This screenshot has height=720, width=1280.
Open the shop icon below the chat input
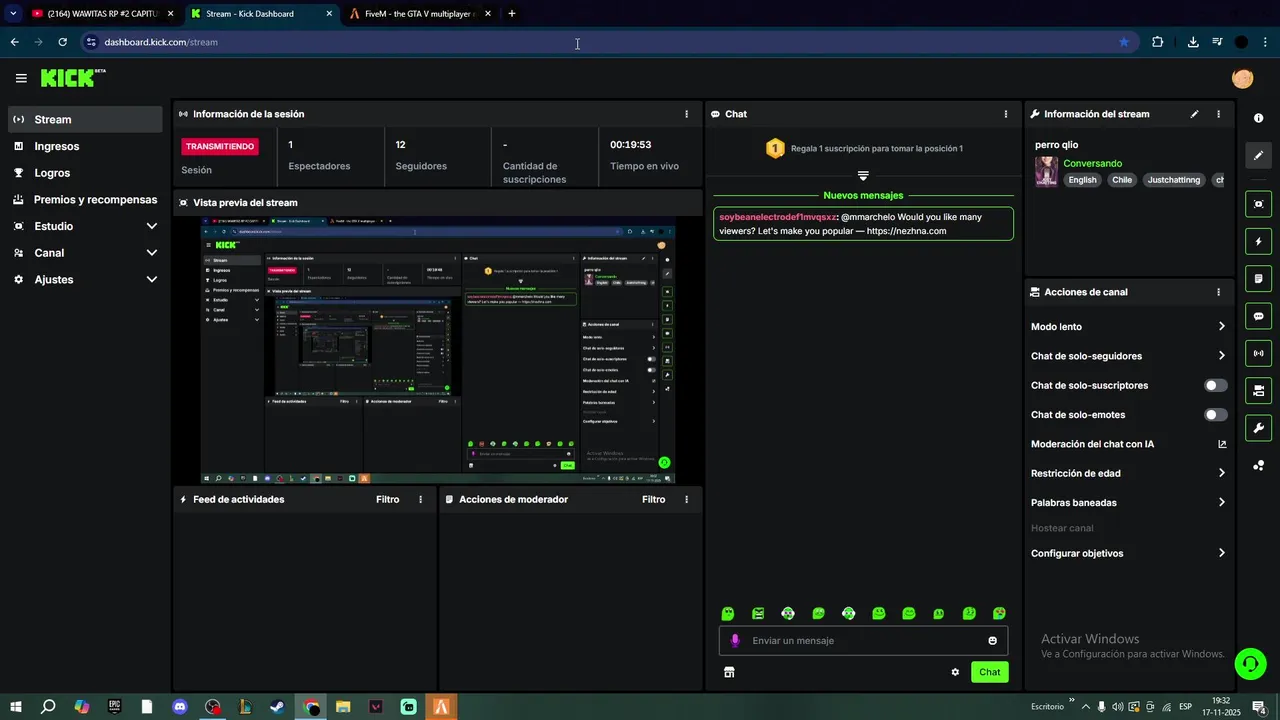coord(729,672)
